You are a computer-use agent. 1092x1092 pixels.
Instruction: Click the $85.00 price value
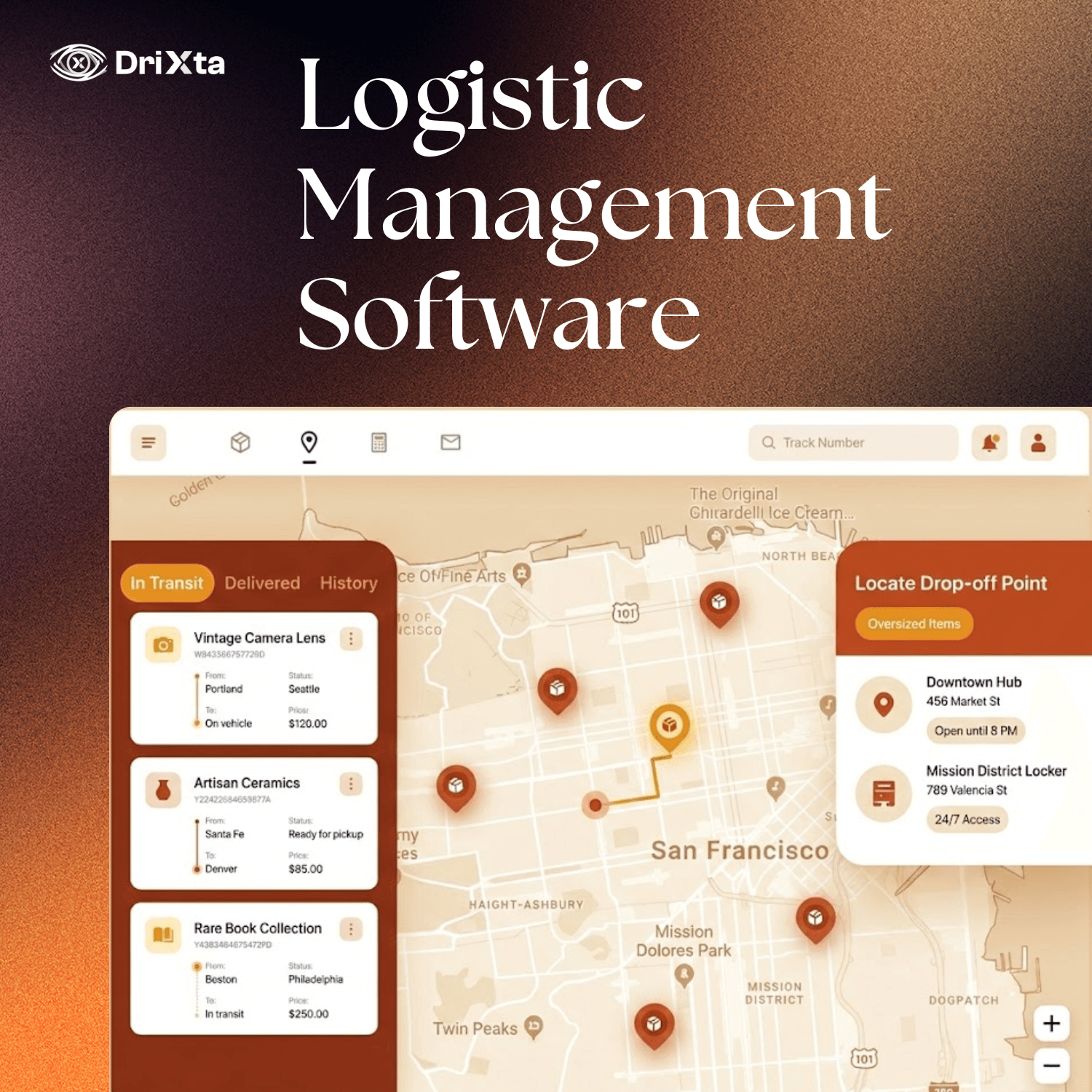pos(305,869)
